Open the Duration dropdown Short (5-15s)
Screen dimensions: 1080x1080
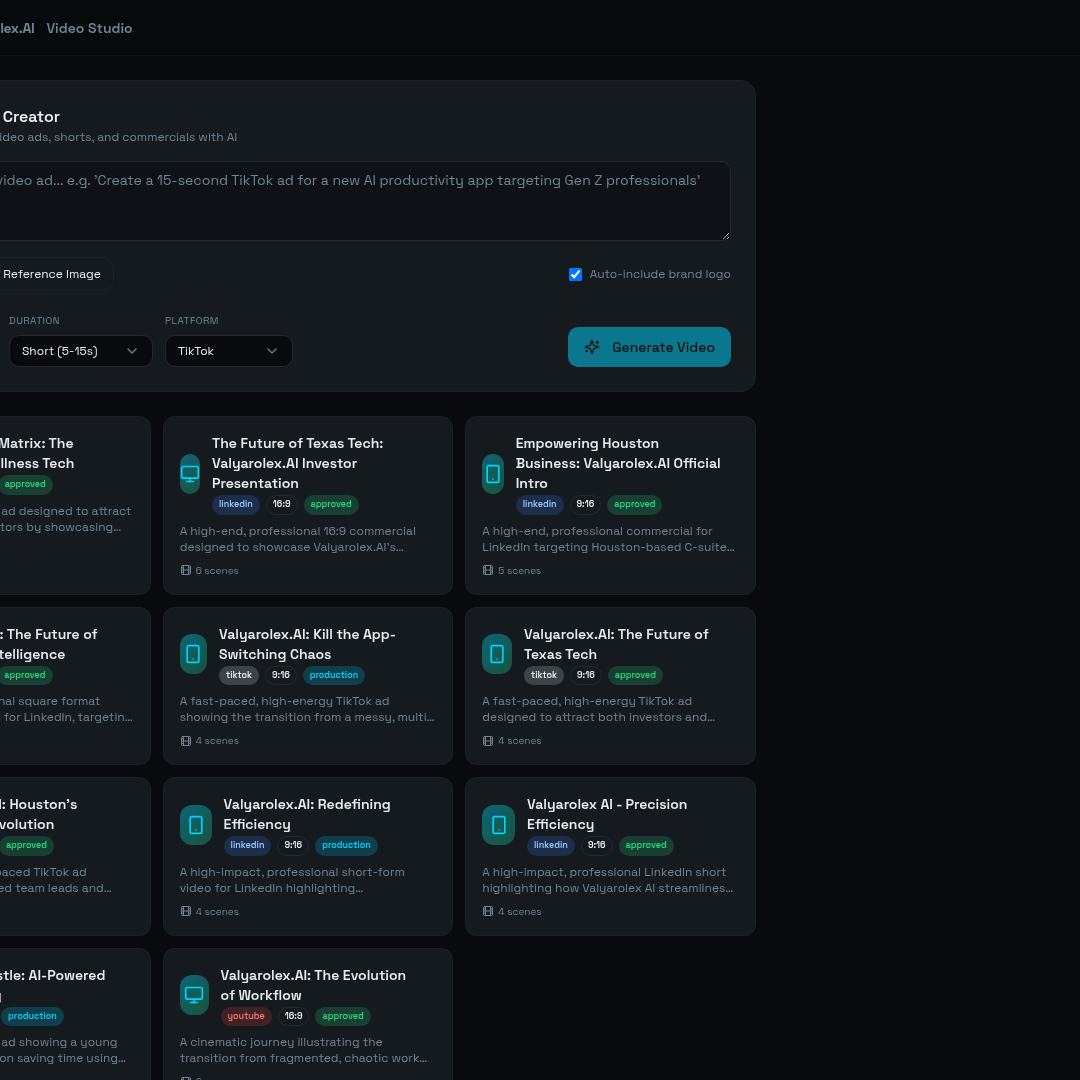point(81,351)
